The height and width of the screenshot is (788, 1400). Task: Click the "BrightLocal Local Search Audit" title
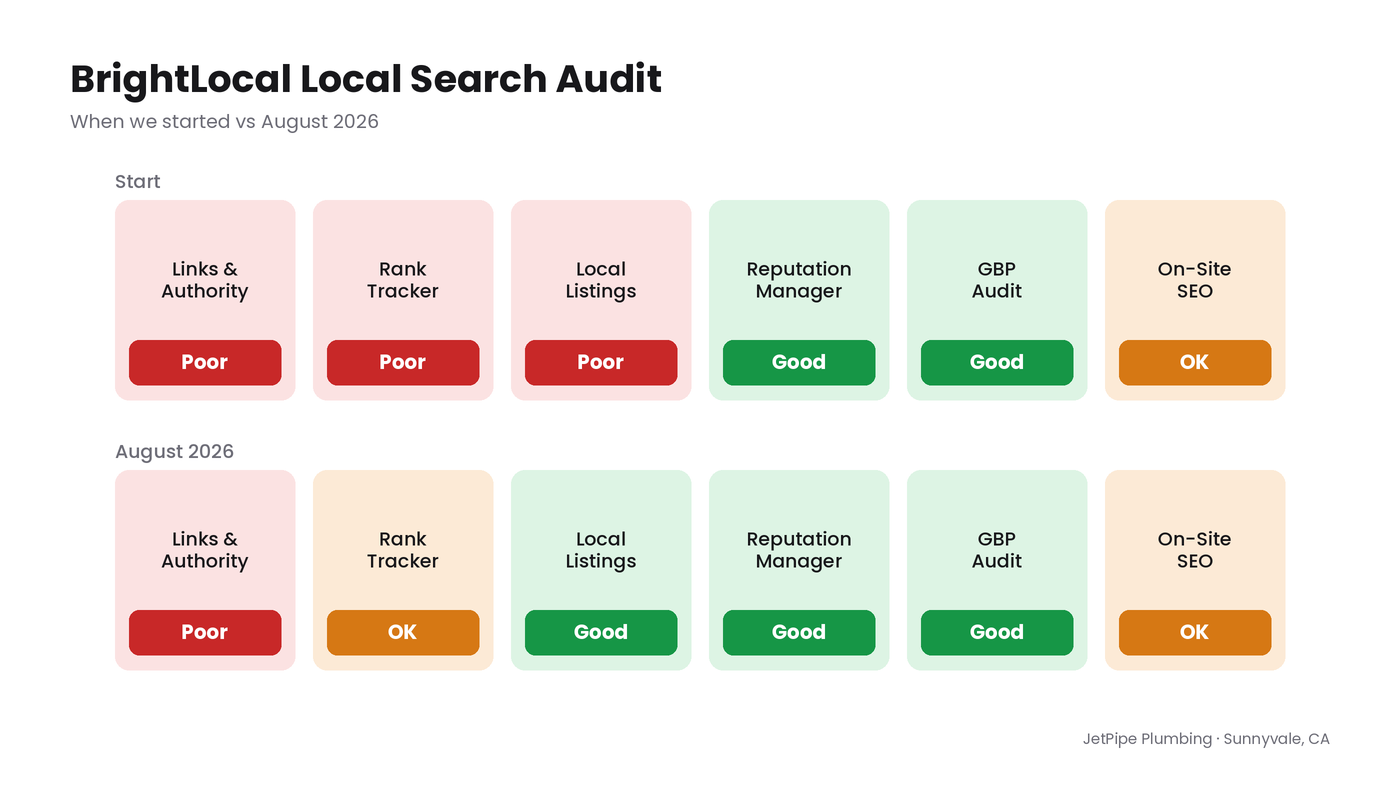[x=366, y=79]
